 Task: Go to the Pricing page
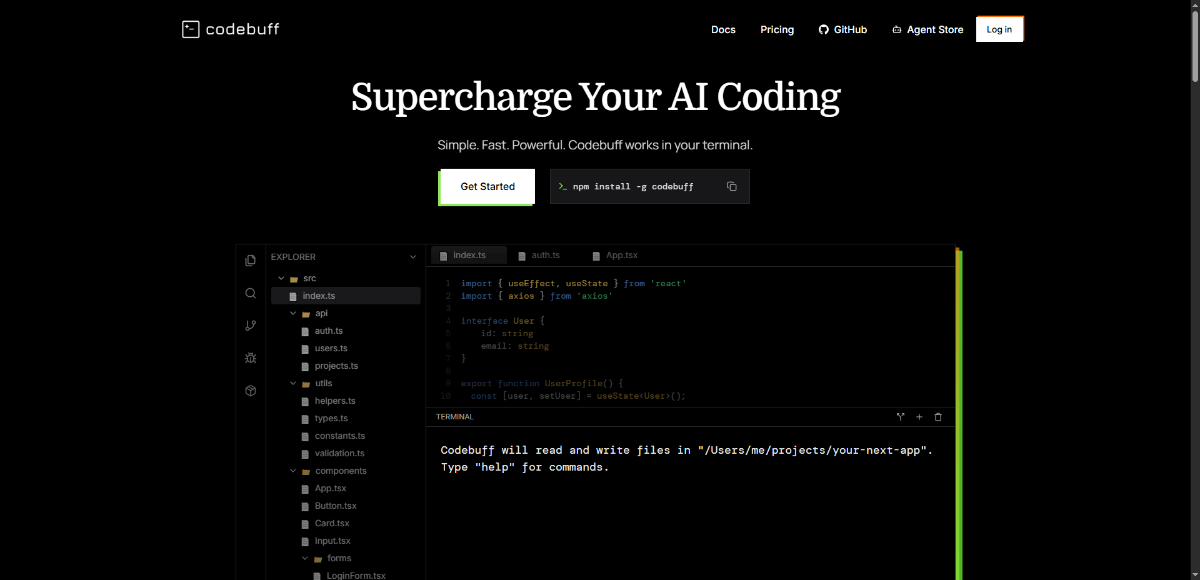[x=777, y=30]
